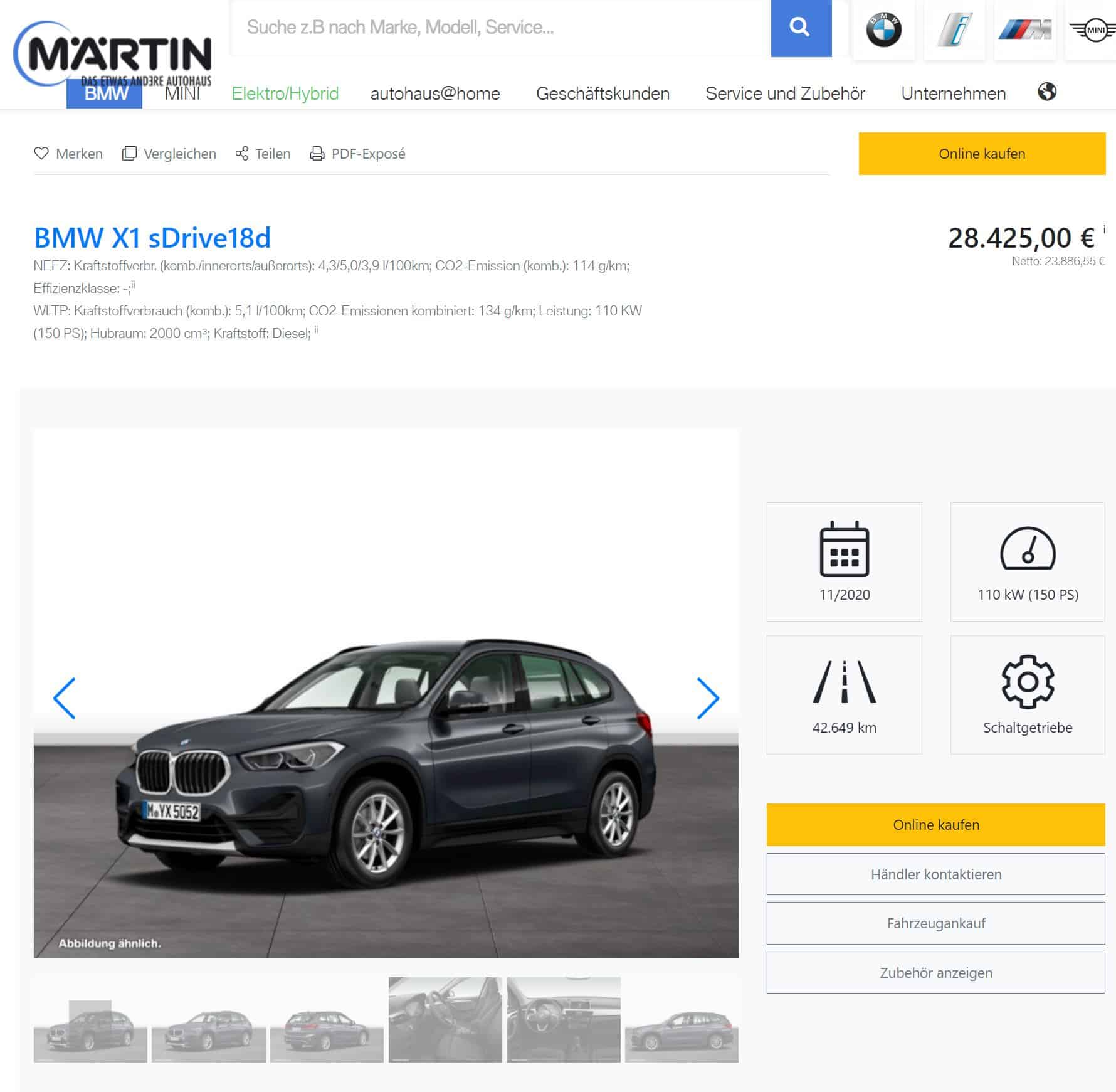Show previous car image with left arrow
The width and height of the screenshot is (1116, 1092).
click(x=64, y=698)
